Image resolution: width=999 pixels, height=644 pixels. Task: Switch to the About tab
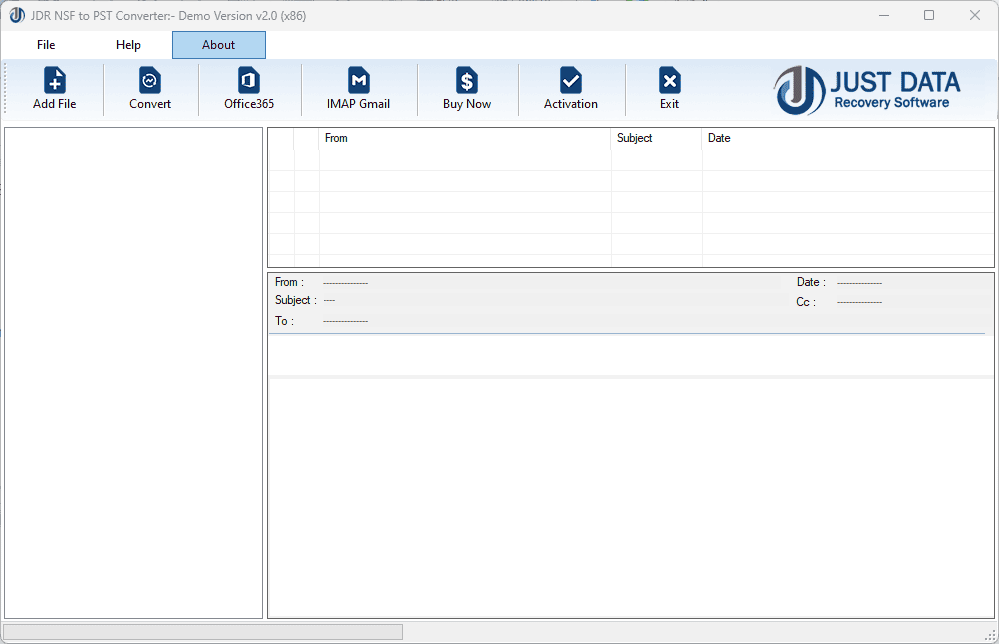click(x=218, y=44)
